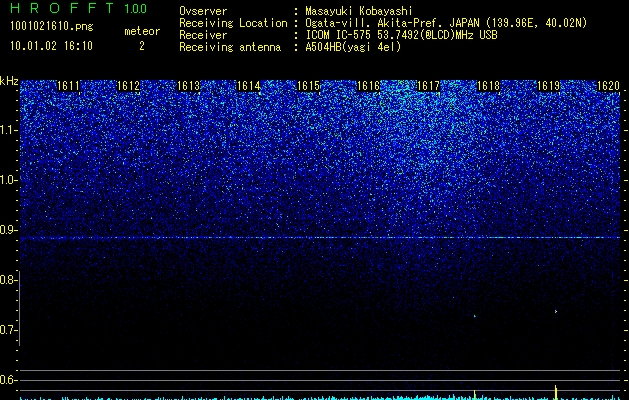Click the yellow power spike below 1619
The image size is (629, 400).
(x=556, y=392)
